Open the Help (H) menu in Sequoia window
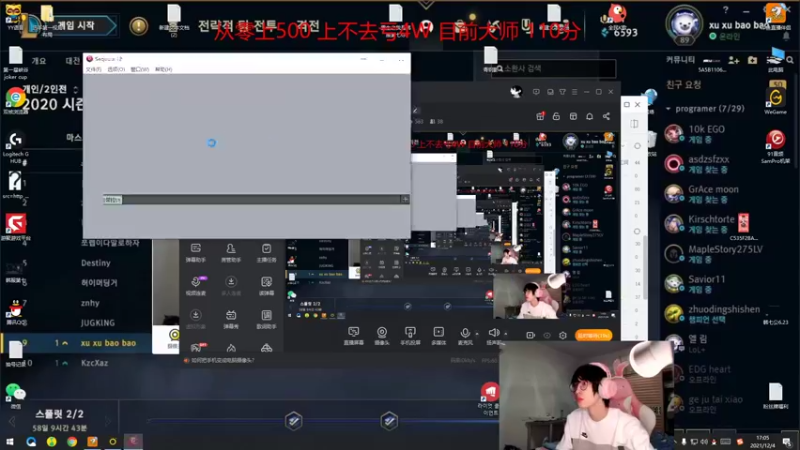This screenshot has width=800, height=450. tap(163, 69)
